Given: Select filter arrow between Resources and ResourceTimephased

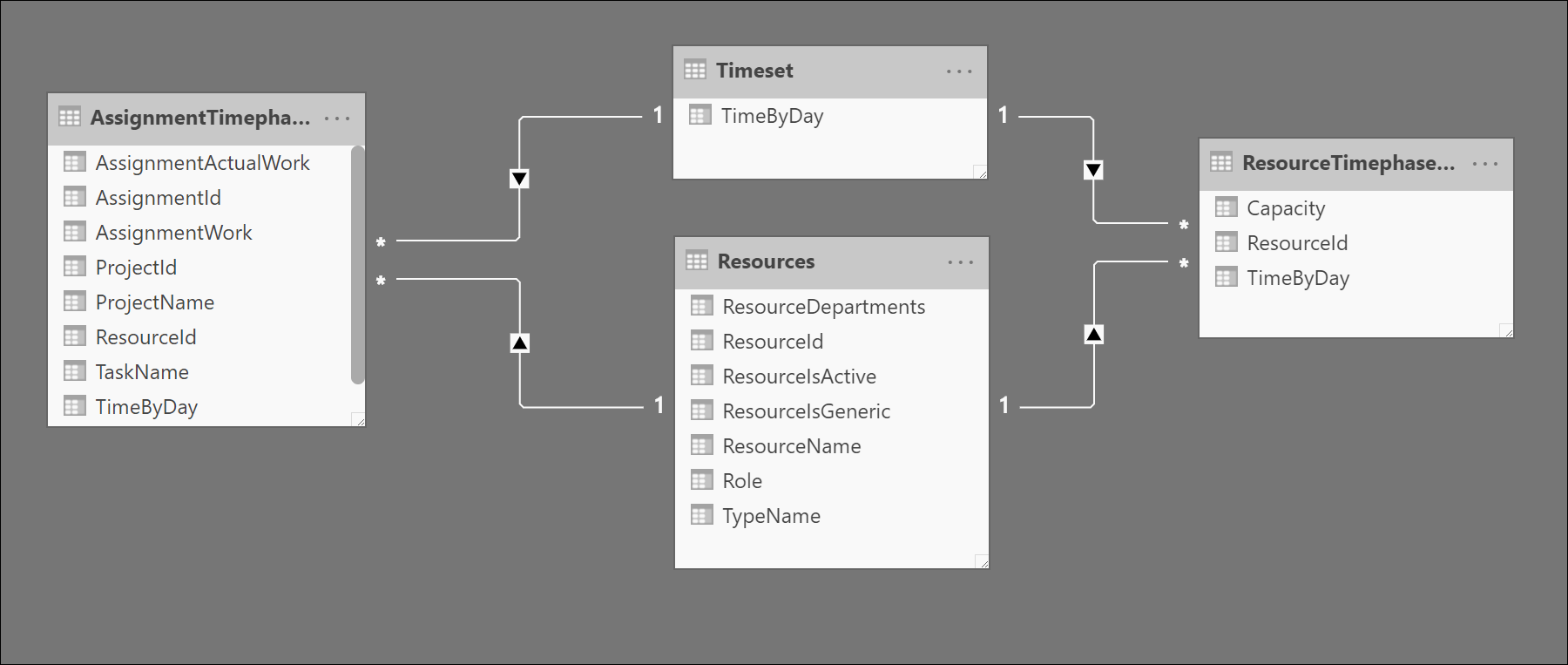Looking at the screenshot, I should pos(1094,334).
